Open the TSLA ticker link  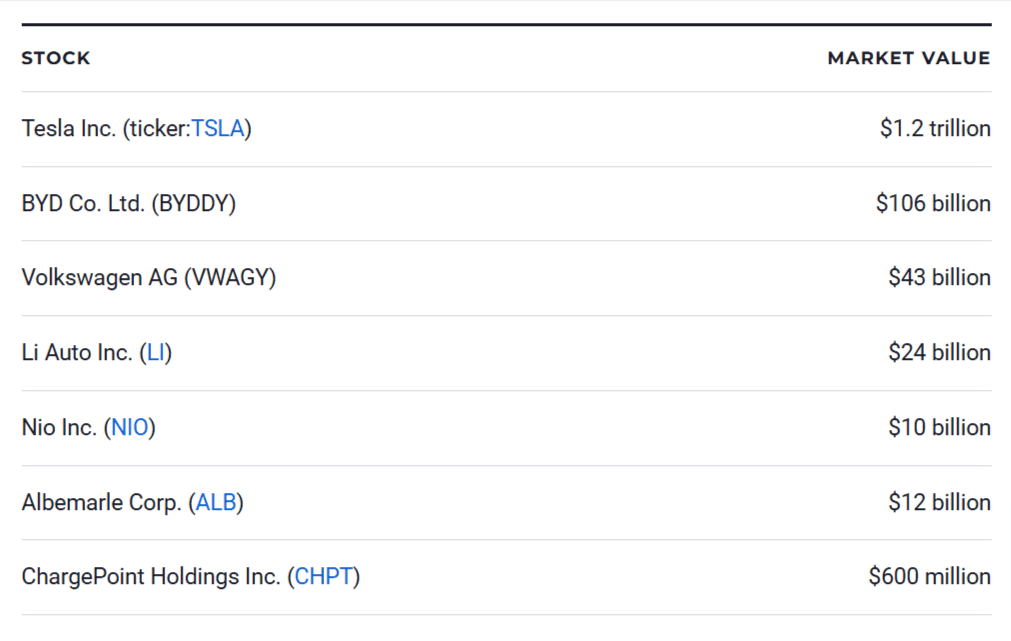point(218,129)
